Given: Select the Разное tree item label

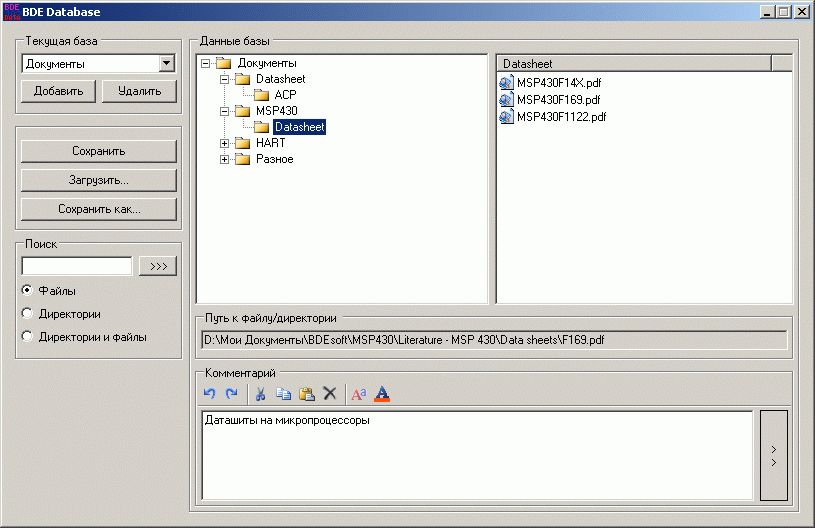Looking at the screenshot, I should [x=274, y=159].
